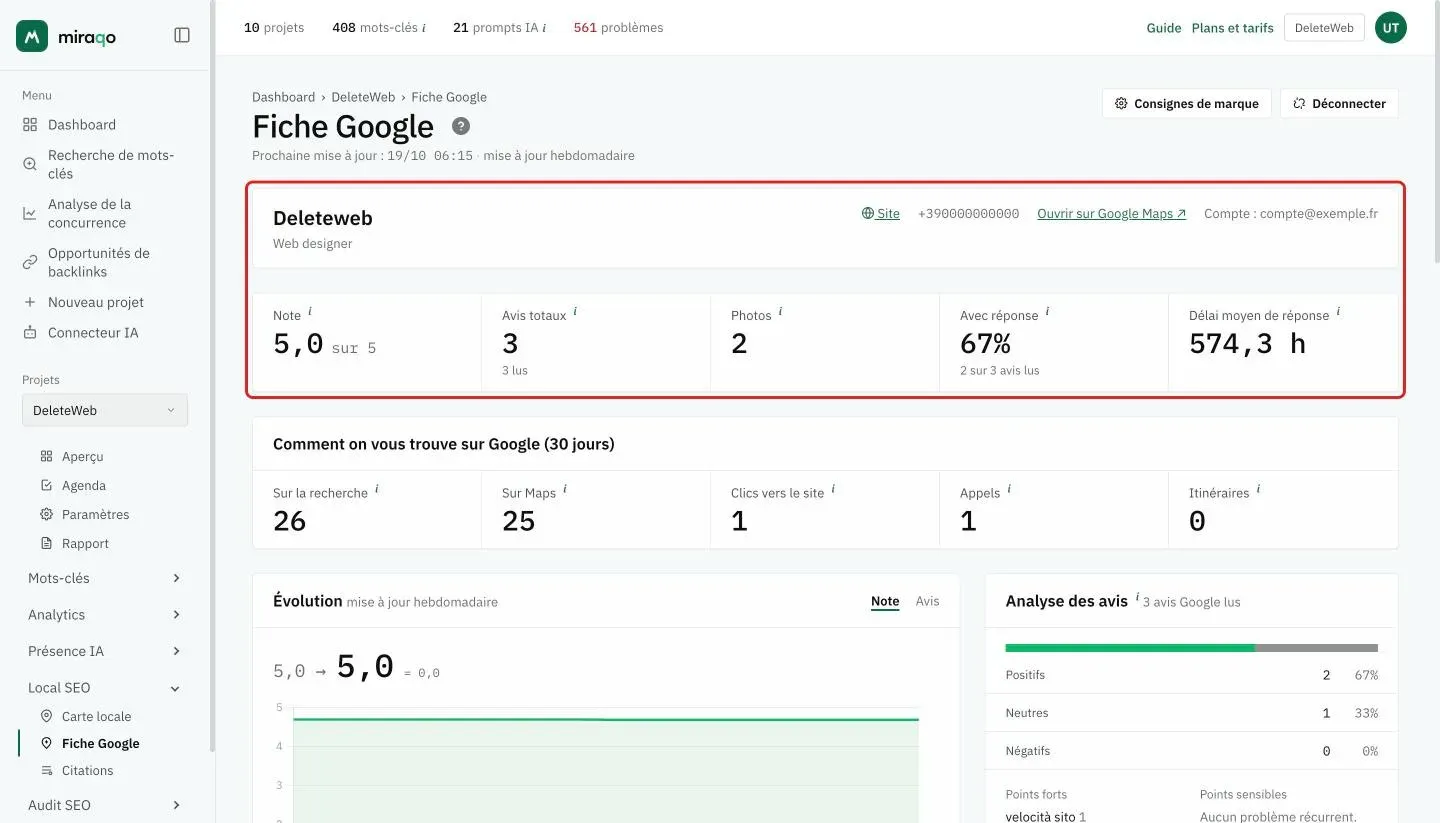Expand the Présence IA sidebar section
1440x823 pixels.
(x=105, y=651)
